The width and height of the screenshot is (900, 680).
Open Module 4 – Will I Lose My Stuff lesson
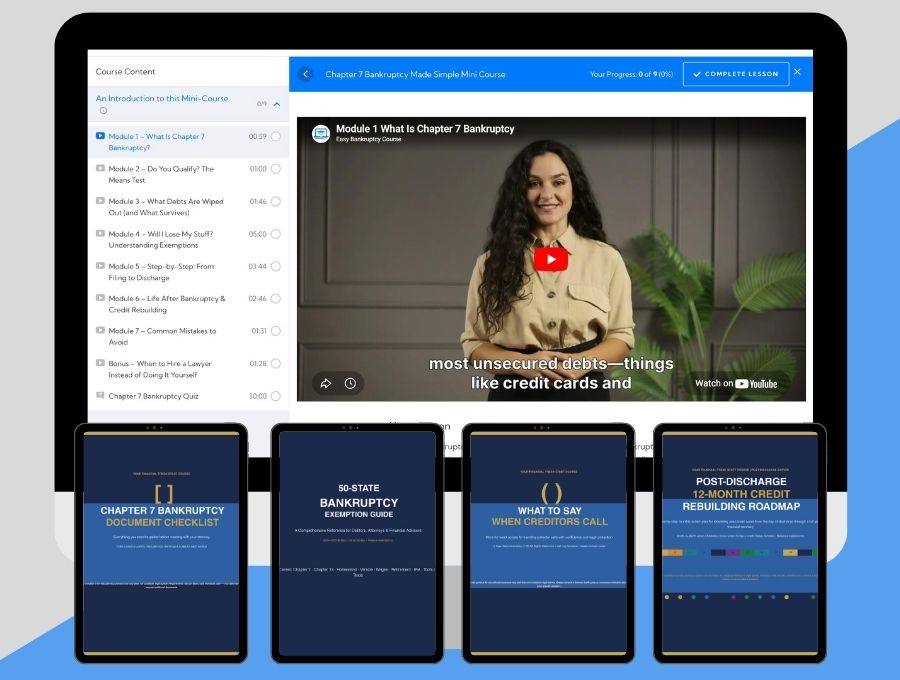click(x=161, y=239)
